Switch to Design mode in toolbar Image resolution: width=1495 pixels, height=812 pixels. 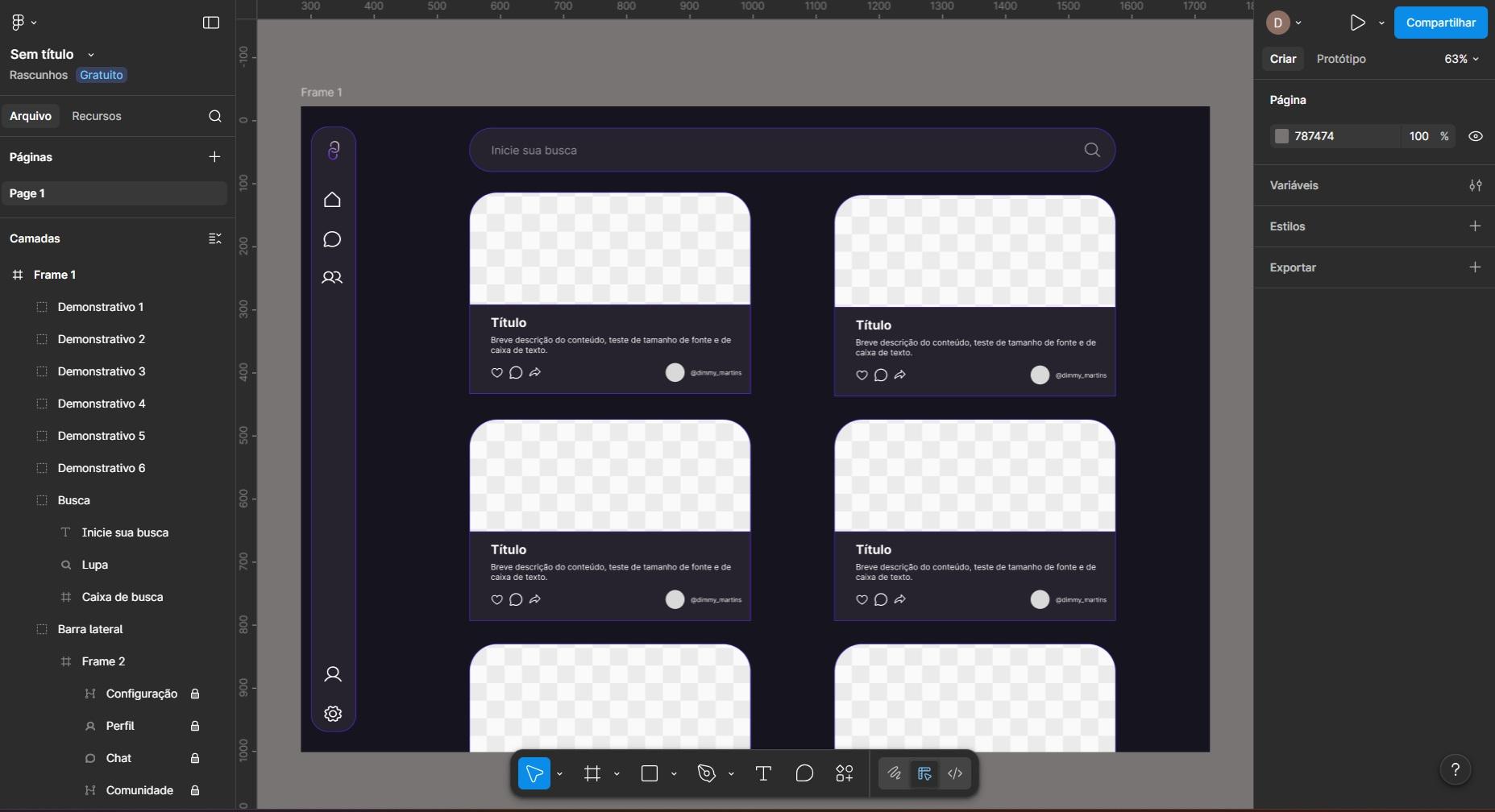[x=924, y=773]
